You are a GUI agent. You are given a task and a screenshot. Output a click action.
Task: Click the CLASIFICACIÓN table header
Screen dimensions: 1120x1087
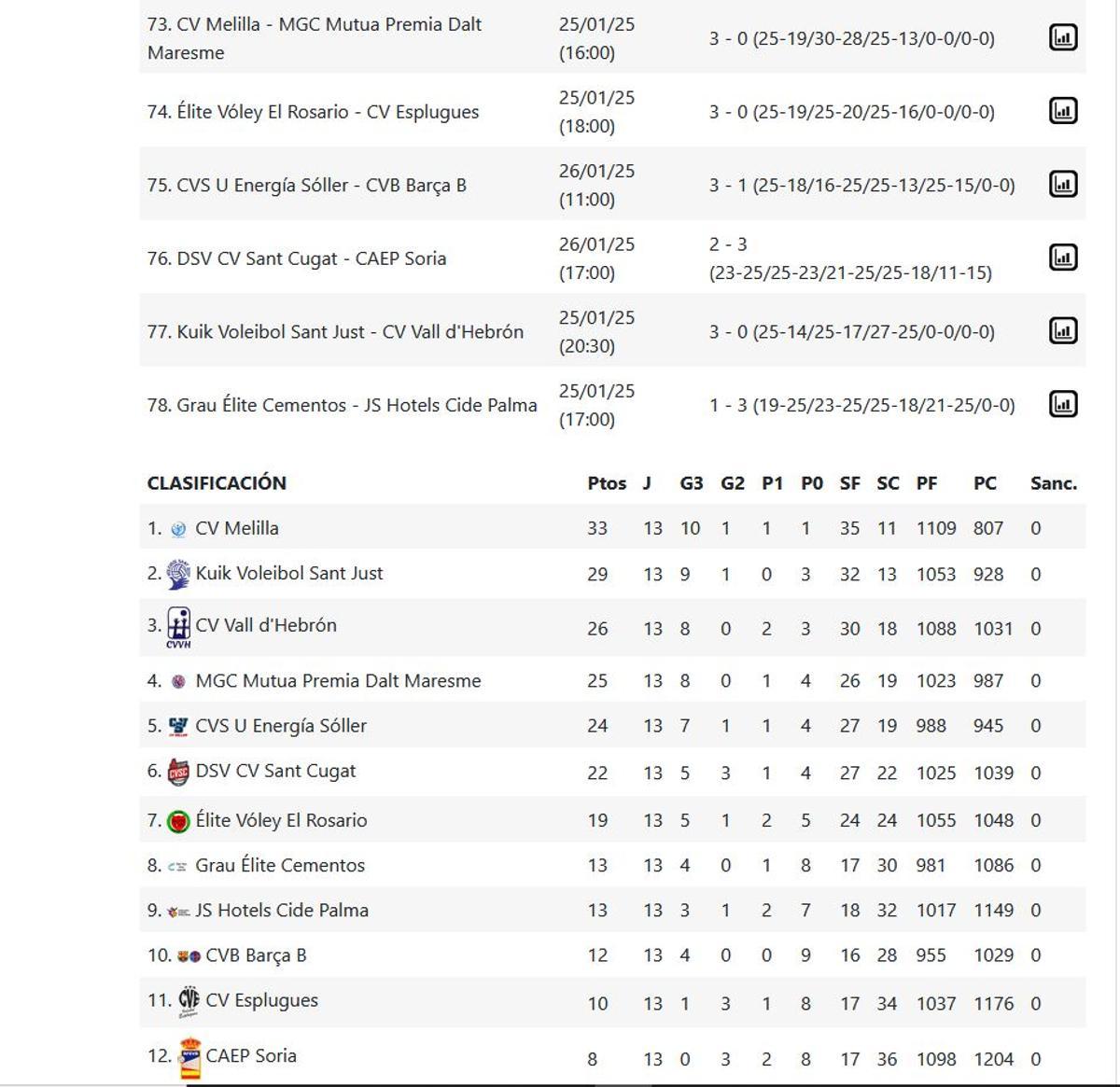click(217, 483)
